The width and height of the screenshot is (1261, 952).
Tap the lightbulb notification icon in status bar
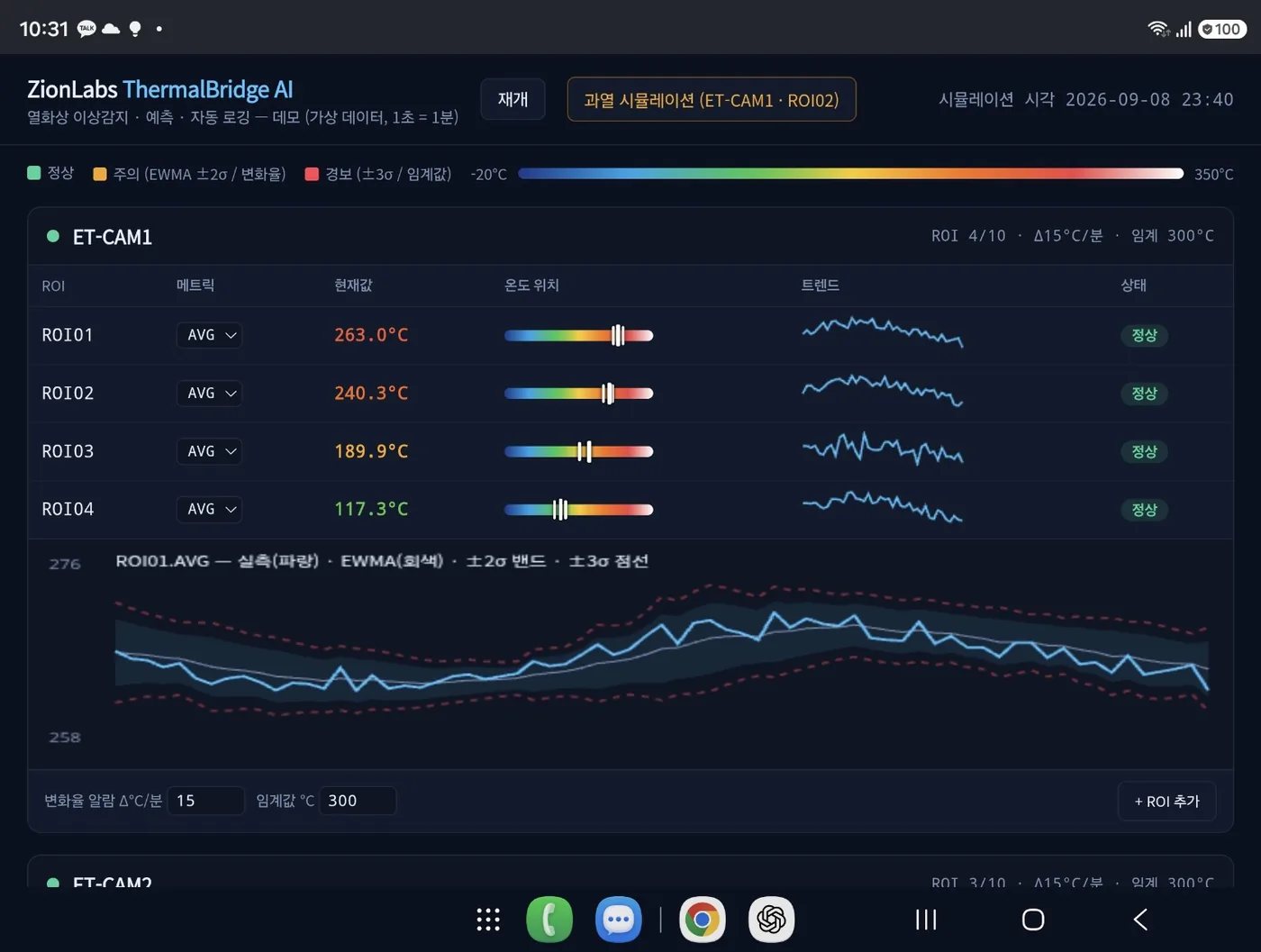pos(135,29)
